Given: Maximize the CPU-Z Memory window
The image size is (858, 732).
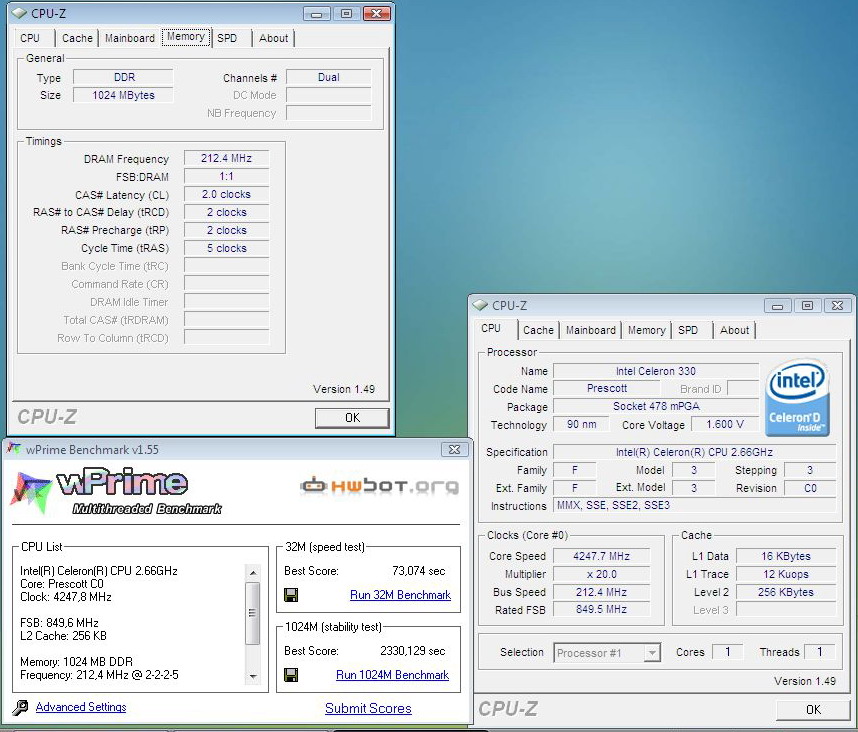Looking at the screenshot, I should point(346,14).
